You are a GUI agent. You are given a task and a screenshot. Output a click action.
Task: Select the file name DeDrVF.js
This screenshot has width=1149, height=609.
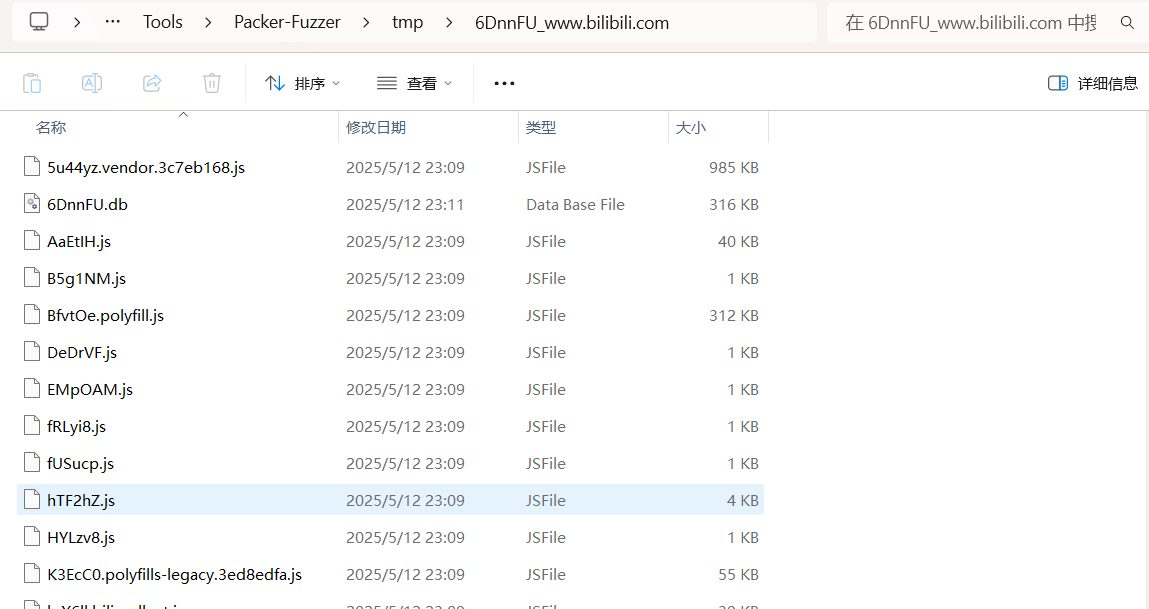[82, 353]
